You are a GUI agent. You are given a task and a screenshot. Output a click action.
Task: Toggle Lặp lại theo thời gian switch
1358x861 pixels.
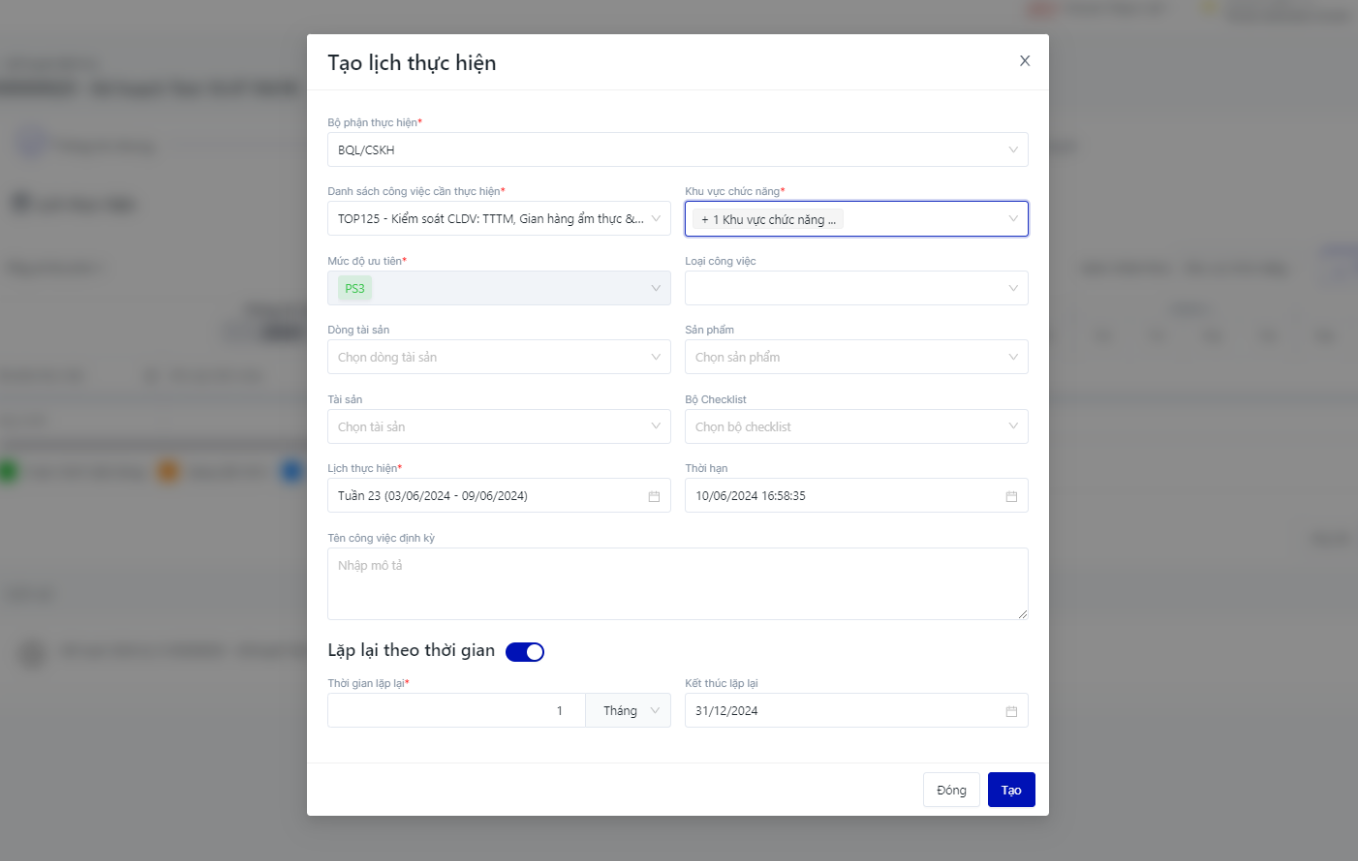[524, 652]
